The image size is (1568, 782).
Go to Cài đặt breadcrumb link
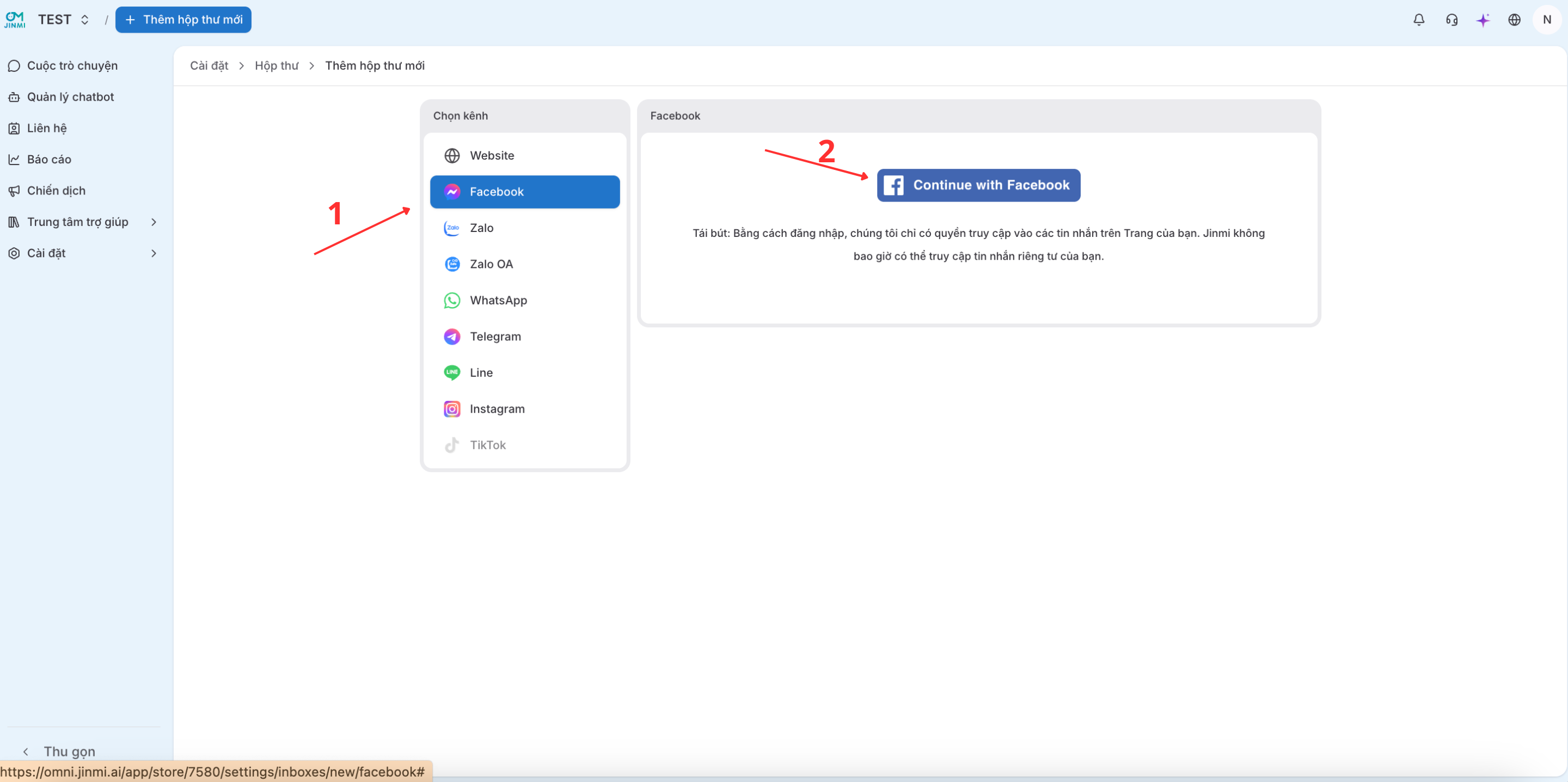[x=209, y=65]
